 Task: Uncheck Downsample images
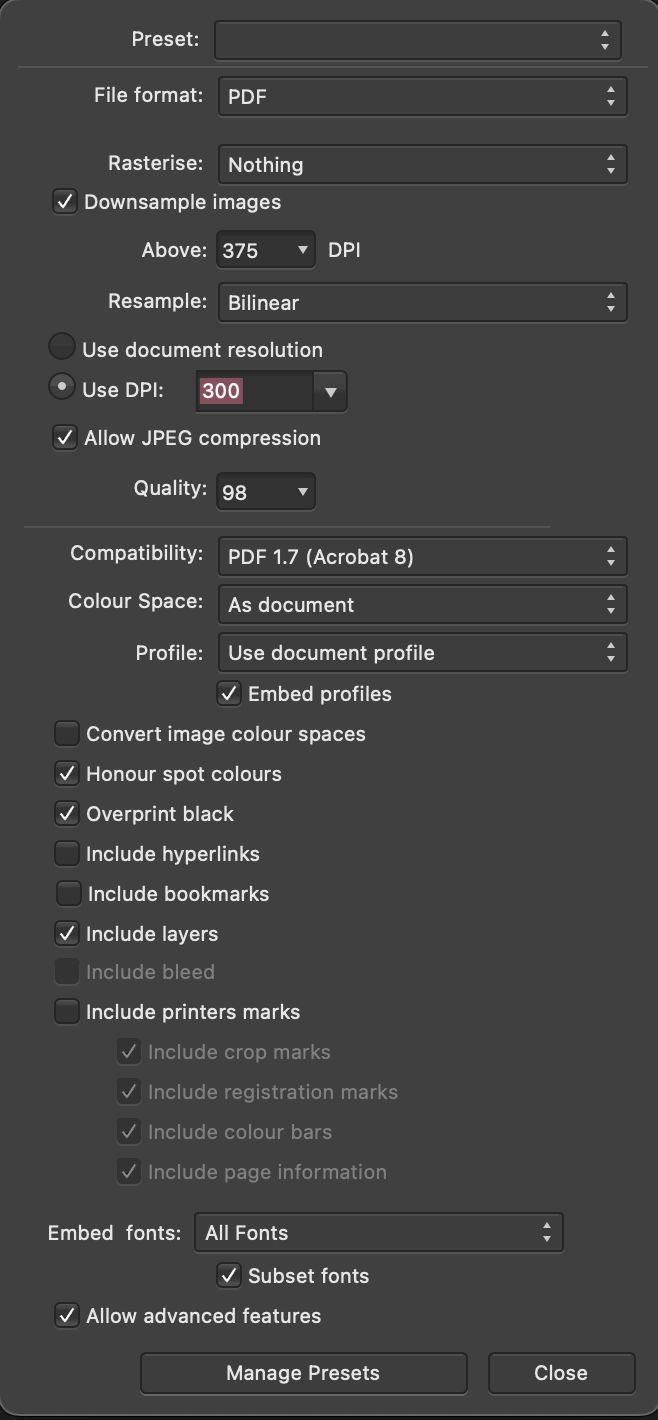pyautogui.click(x=64, y=201)
